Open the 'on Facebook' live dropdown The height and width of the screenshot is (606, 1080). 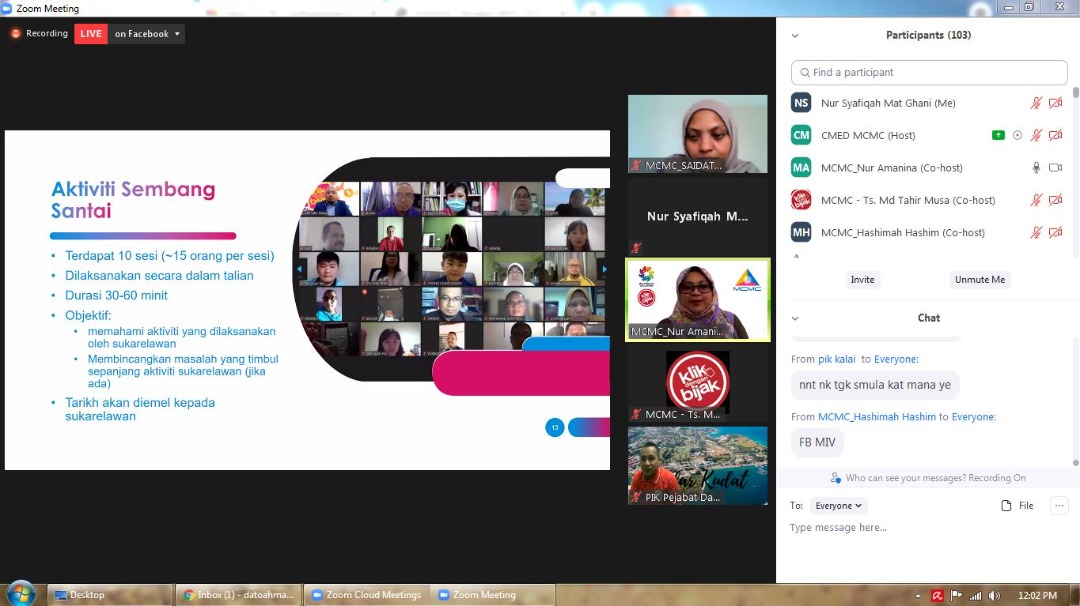coord(147,34)
